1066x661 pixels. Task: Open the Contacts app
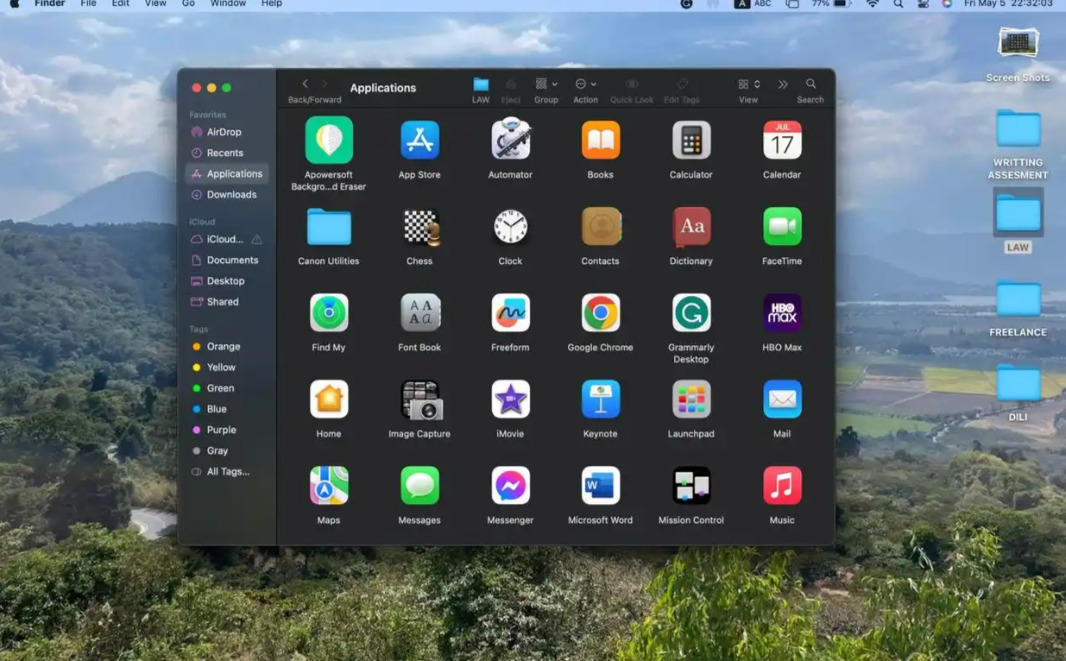(600, 226)
